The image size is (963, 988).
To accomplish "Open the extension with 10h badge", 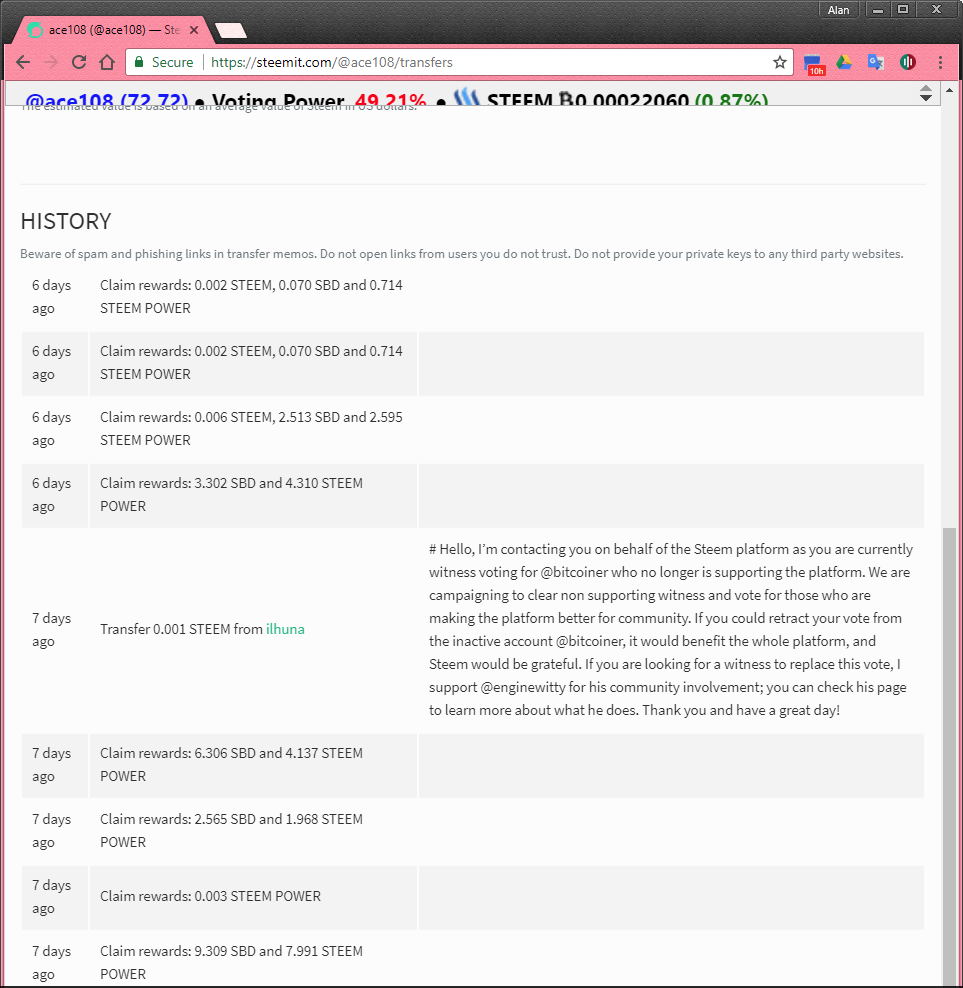I will click(x=814, y=64).
